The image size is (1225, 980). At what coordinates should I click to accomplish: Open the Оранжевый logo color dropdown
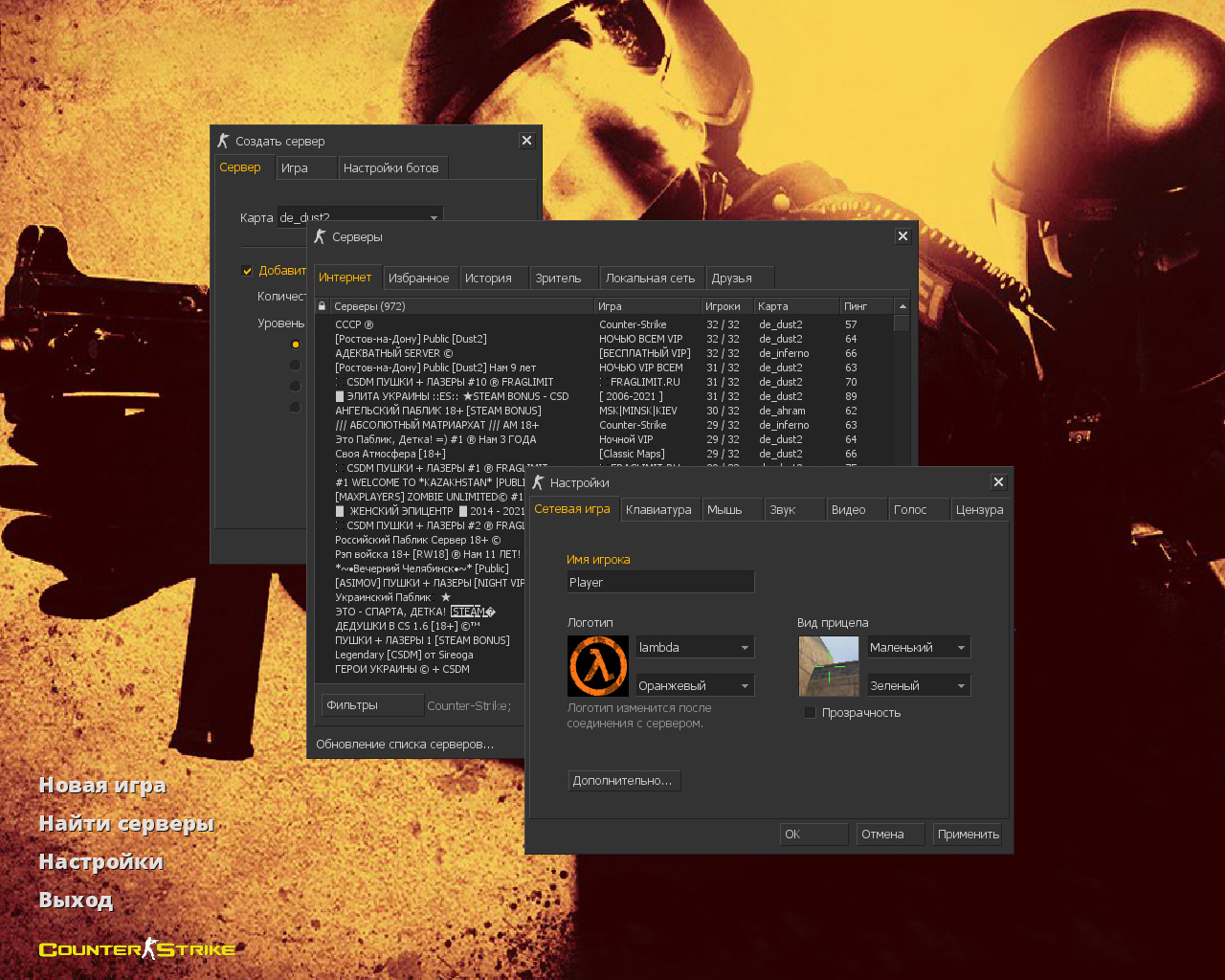click(x=696, y=686)
